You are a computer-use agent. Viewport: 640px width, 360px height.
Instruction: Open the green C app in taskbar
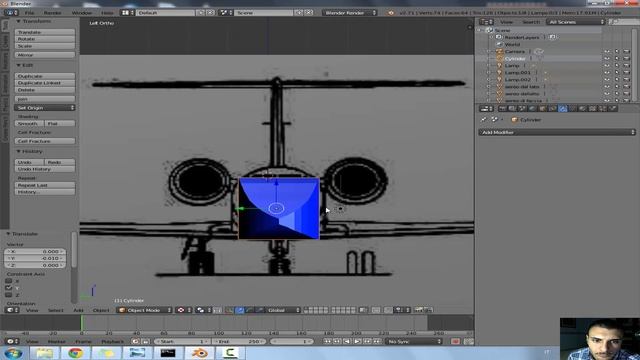tap(230, 353)
